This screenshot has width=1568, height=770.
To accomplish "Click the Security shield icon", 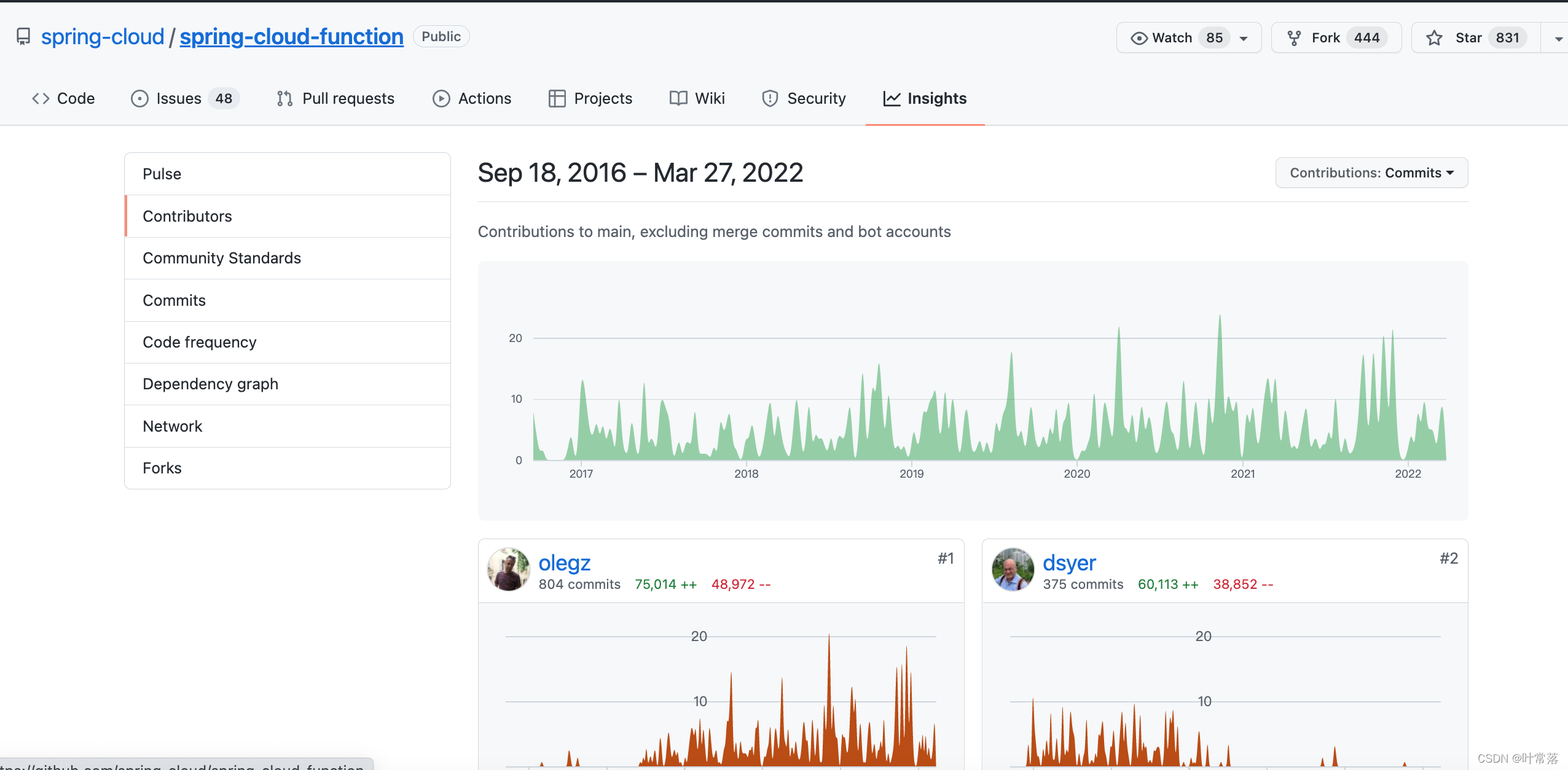I will (770, 98).
